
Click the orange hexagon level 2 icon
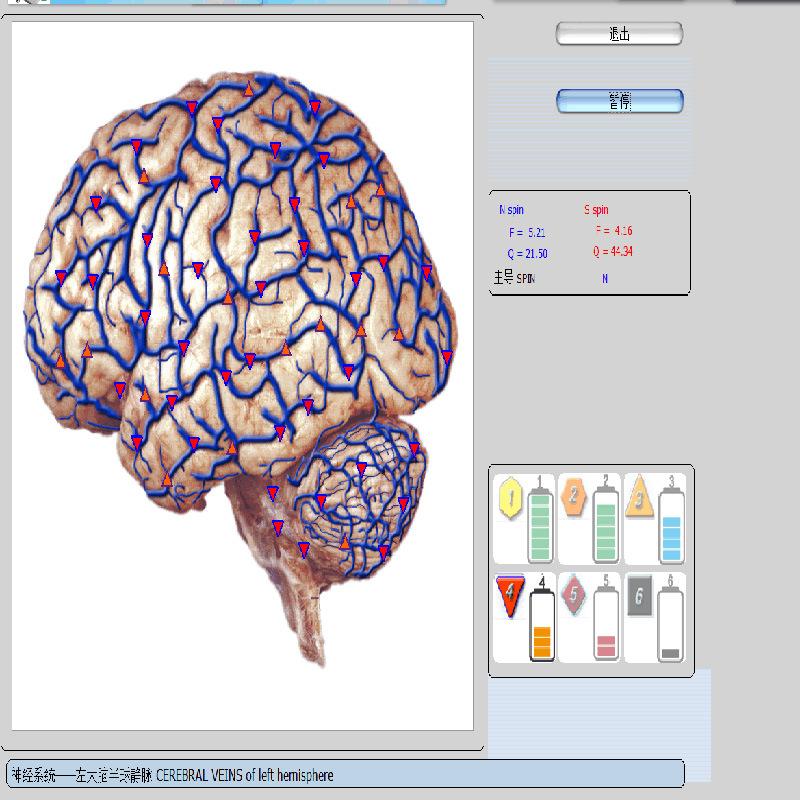573,494
